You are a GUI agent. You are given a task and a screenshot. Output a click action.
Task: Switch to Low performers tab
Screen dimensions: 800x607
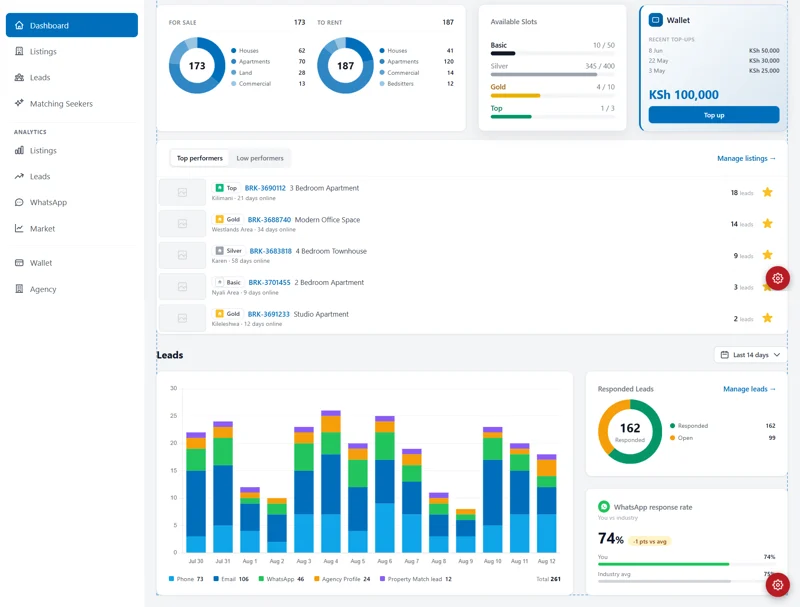tap(260, 158)
